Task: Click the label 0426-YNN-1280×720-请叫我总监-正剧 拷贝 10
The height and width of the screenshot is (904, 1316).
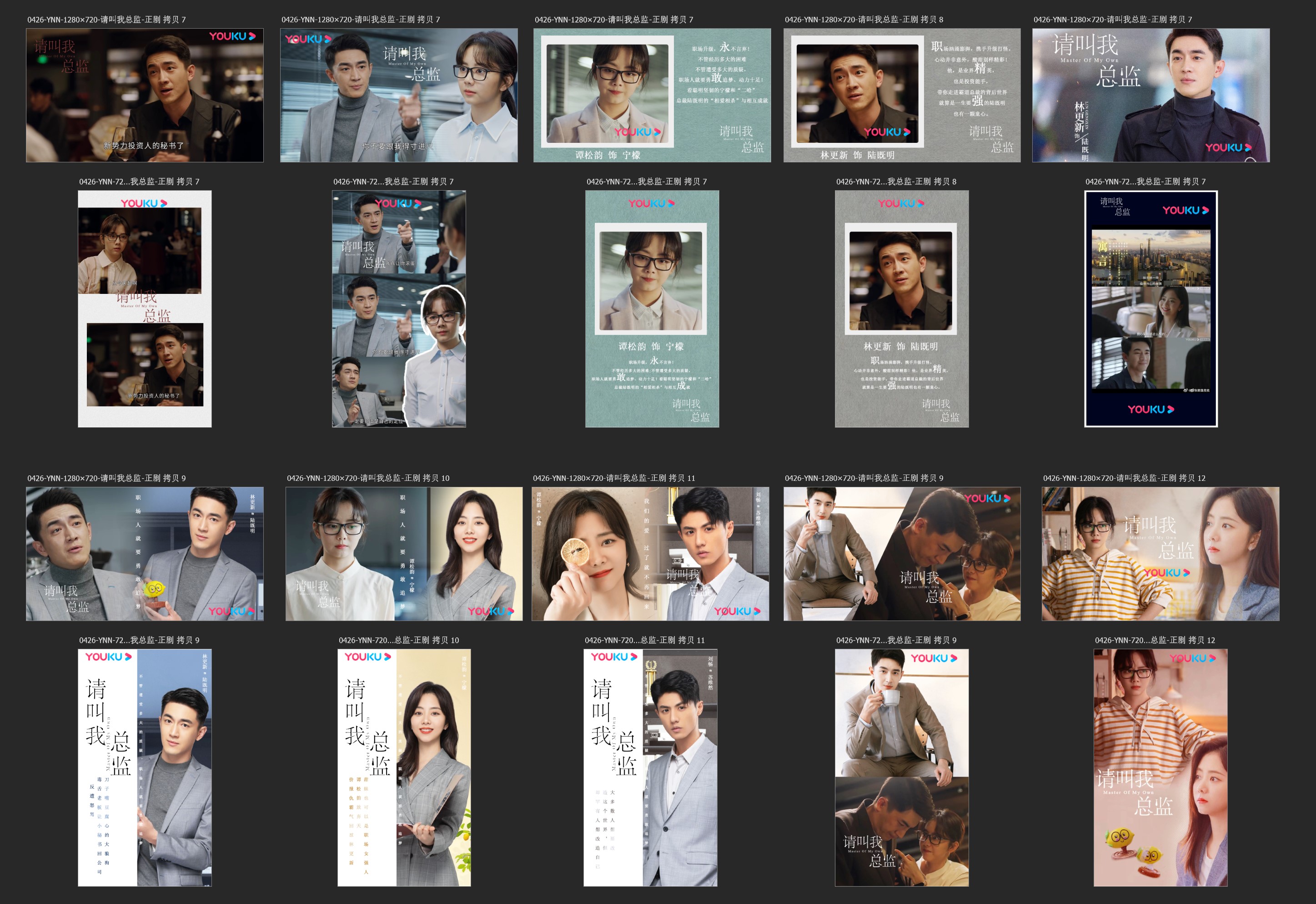Action: point(368,478)
